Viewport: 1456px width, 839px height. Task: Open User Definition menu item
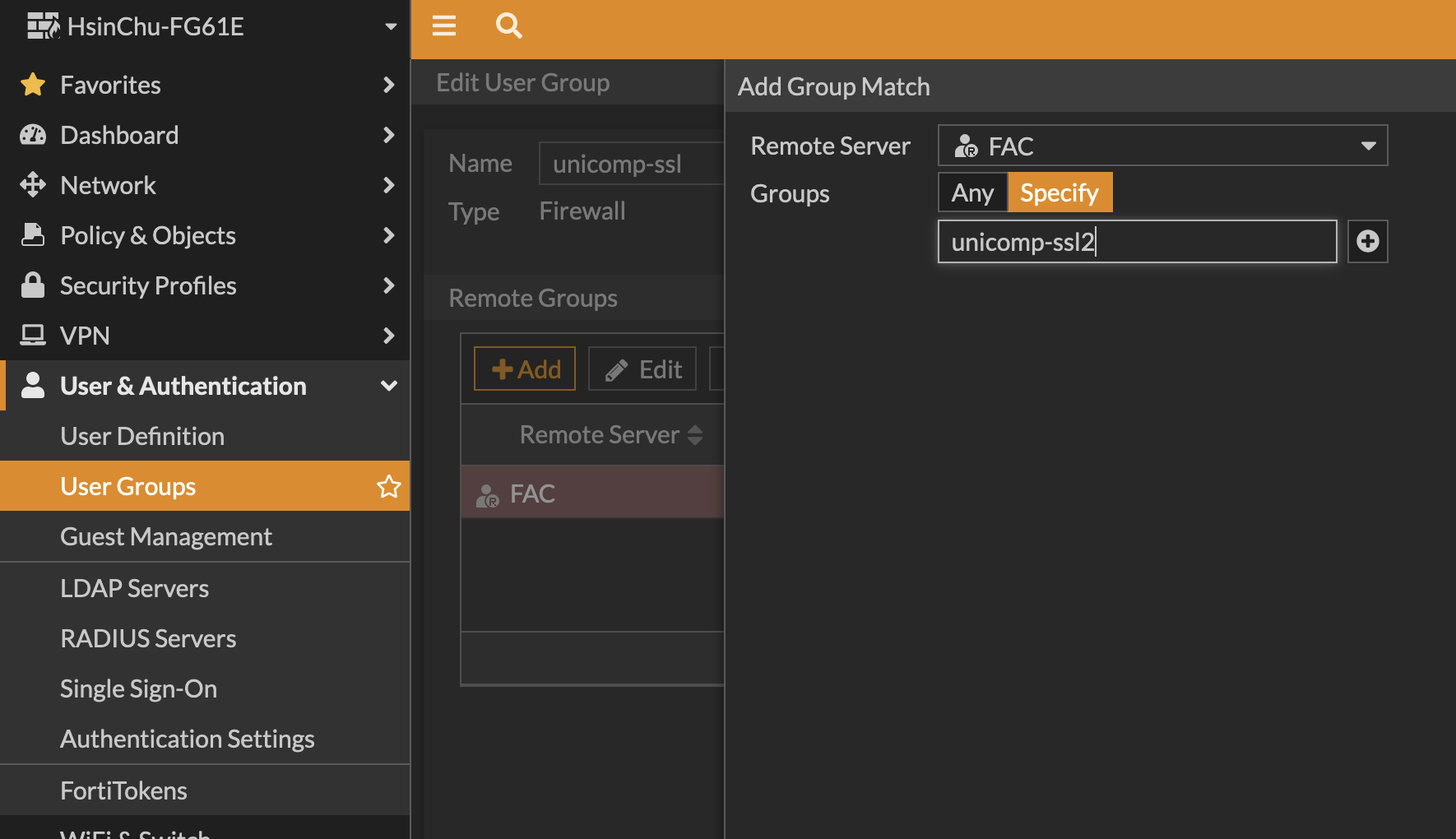205,436
